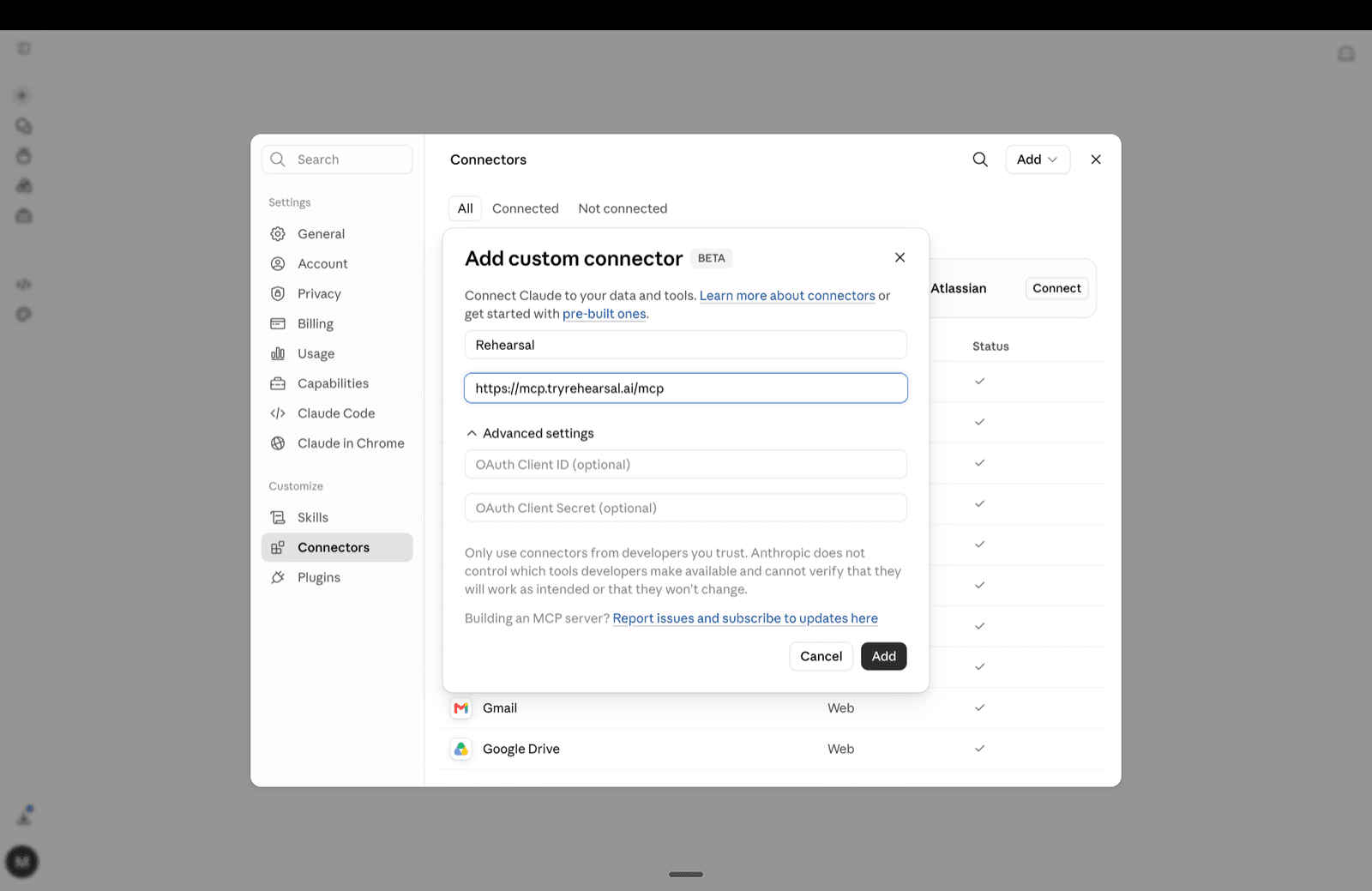The height and width of the screenshot is (891, 1372).
Task: Click the Web label in Google Drive row
Action: point(840,750)
